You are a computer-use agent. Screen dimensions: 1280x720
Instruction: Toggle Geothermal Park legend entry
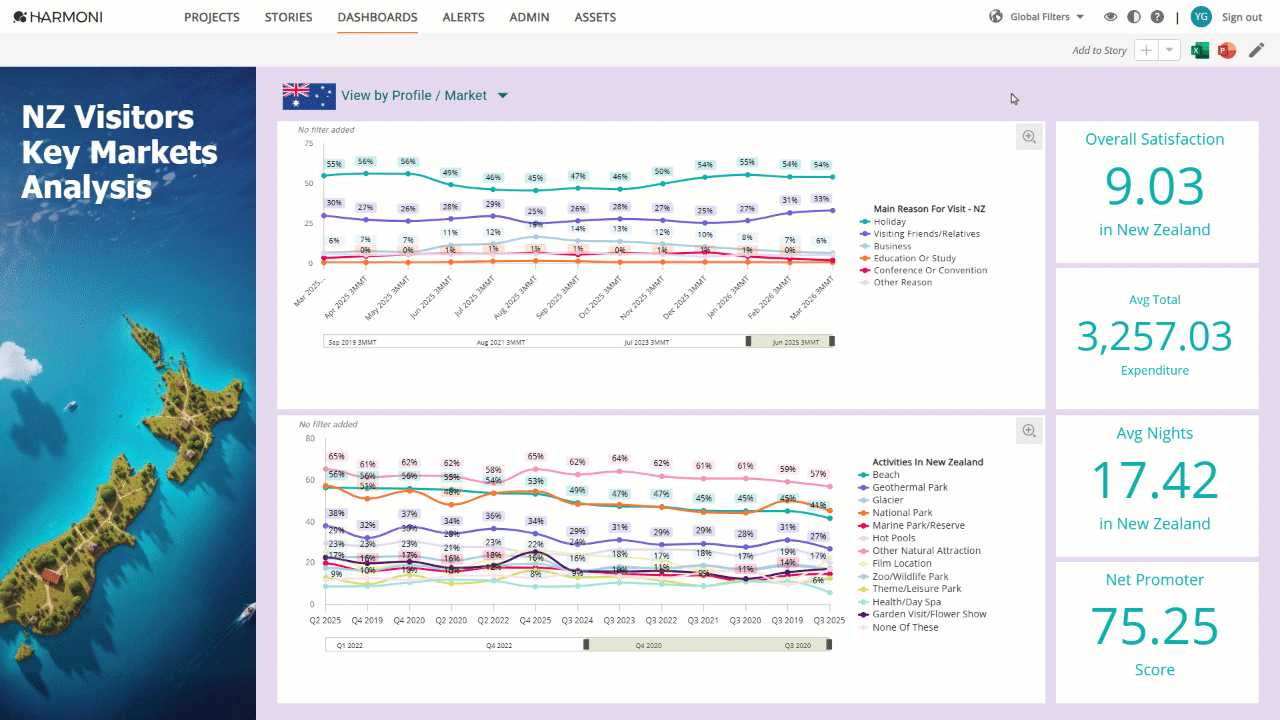pyautogui.click(x=903, y=487)
